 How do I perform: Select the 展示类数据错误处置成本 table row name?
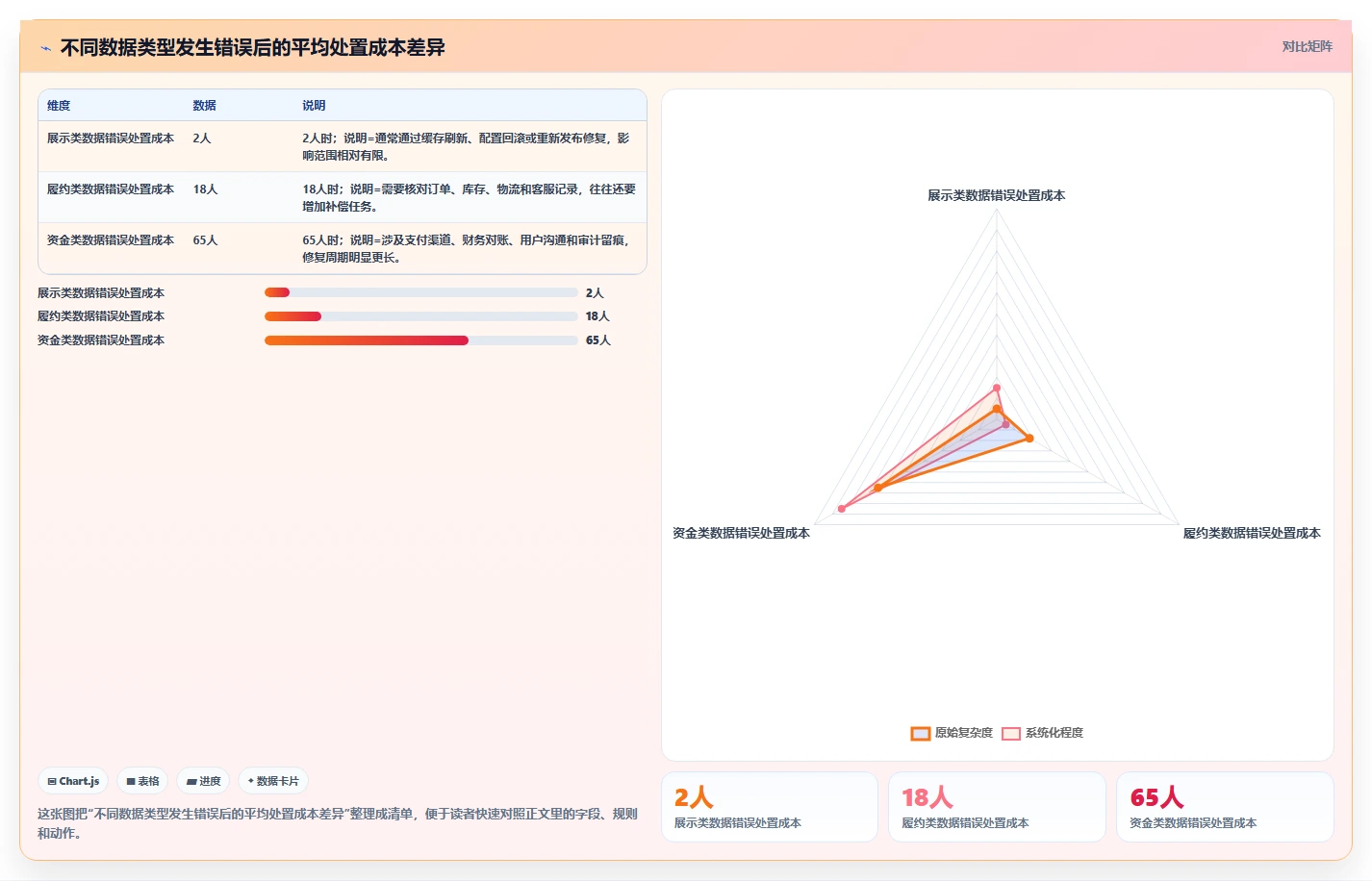tap(111, 138)
